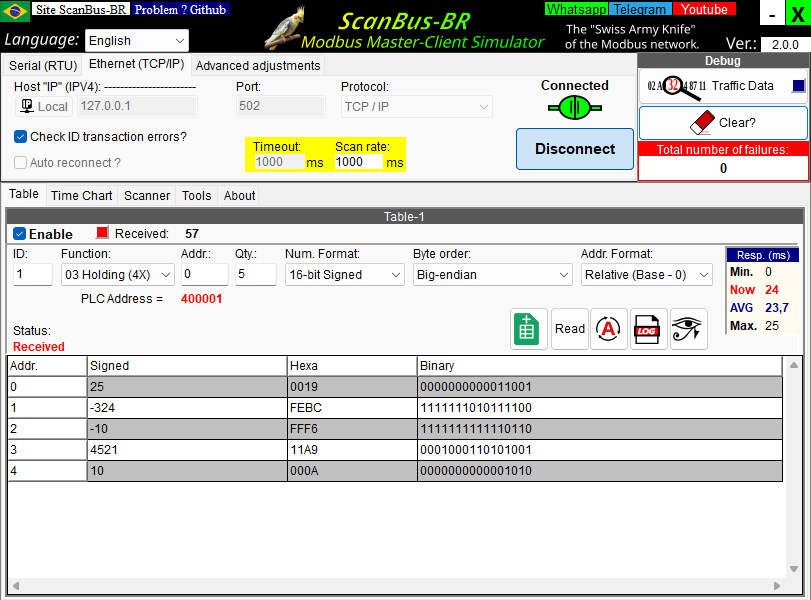Open the Whatsapp link

tap(576, 9)
